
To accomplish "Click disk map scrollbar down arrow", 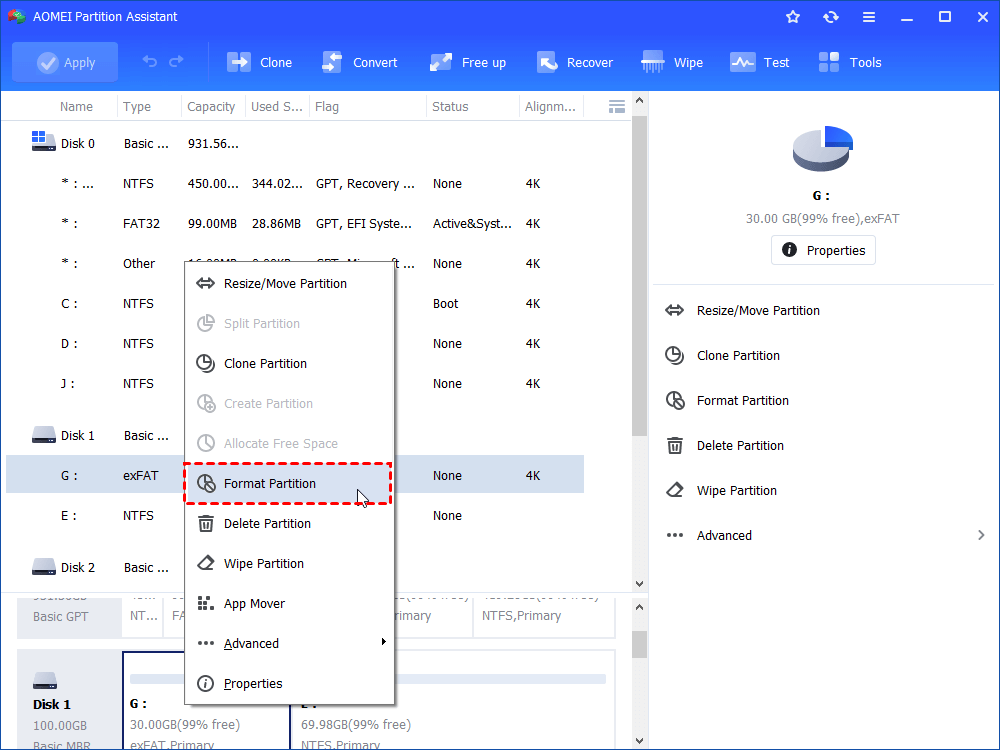I will coord(640,741).
